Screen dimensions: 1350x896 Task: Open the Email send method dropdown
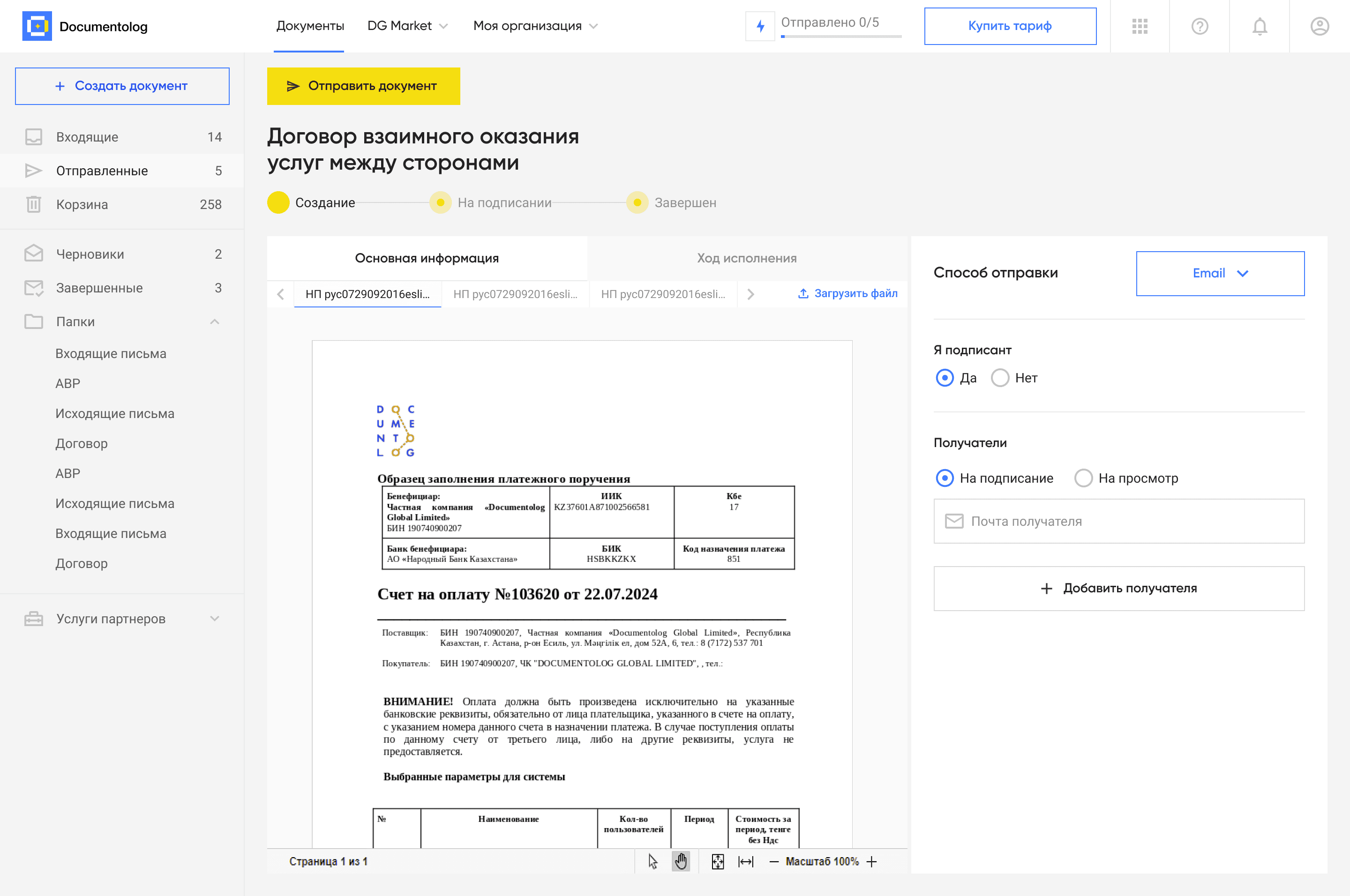(1220, 273)
